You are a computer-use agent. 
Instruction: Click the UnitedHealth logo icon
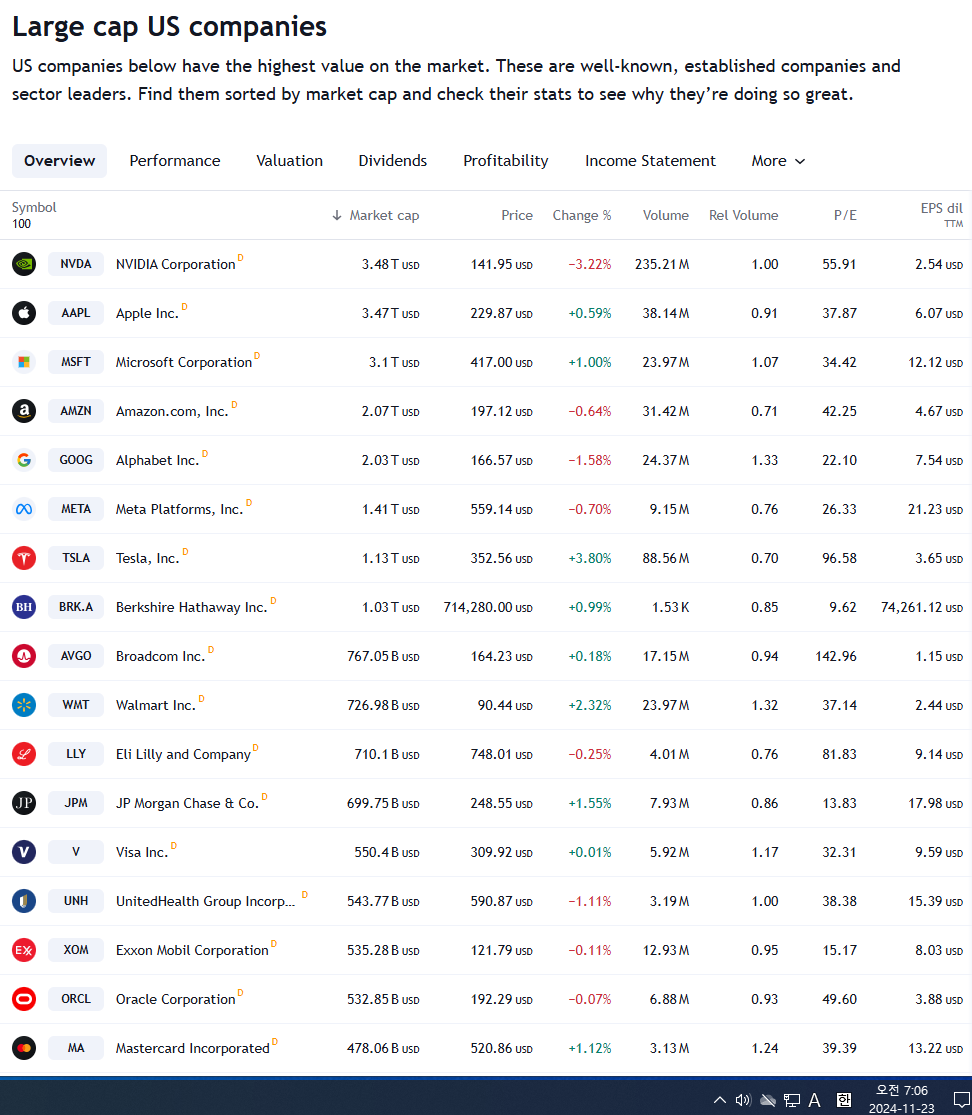point(24,901)
